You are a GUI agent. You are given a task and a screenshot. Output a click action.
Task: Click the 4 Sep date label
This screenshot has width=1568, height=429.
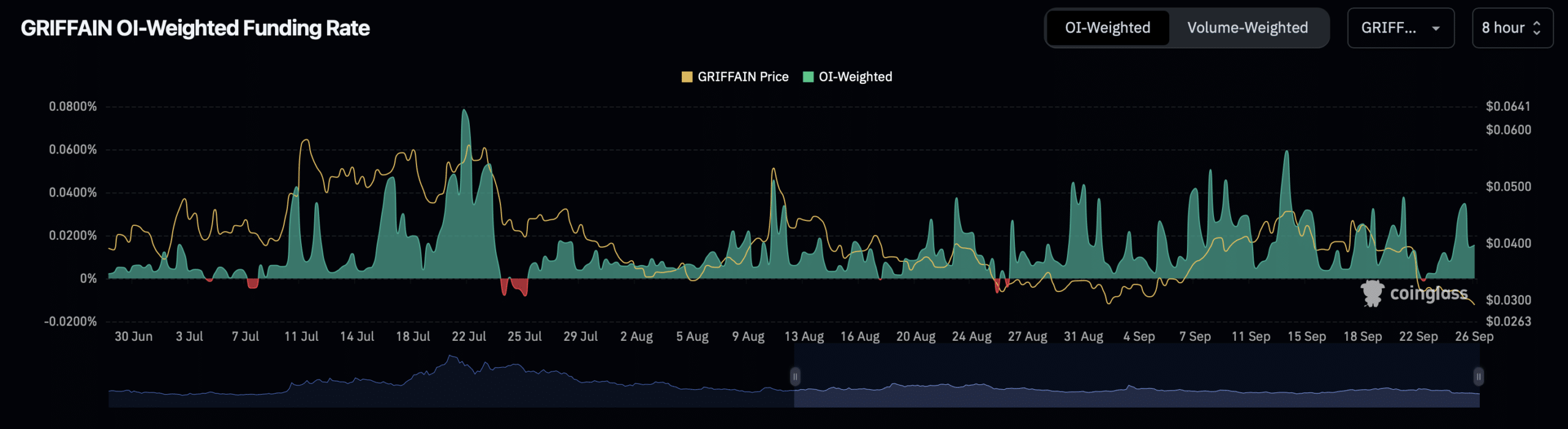(x=1139, y=337)
